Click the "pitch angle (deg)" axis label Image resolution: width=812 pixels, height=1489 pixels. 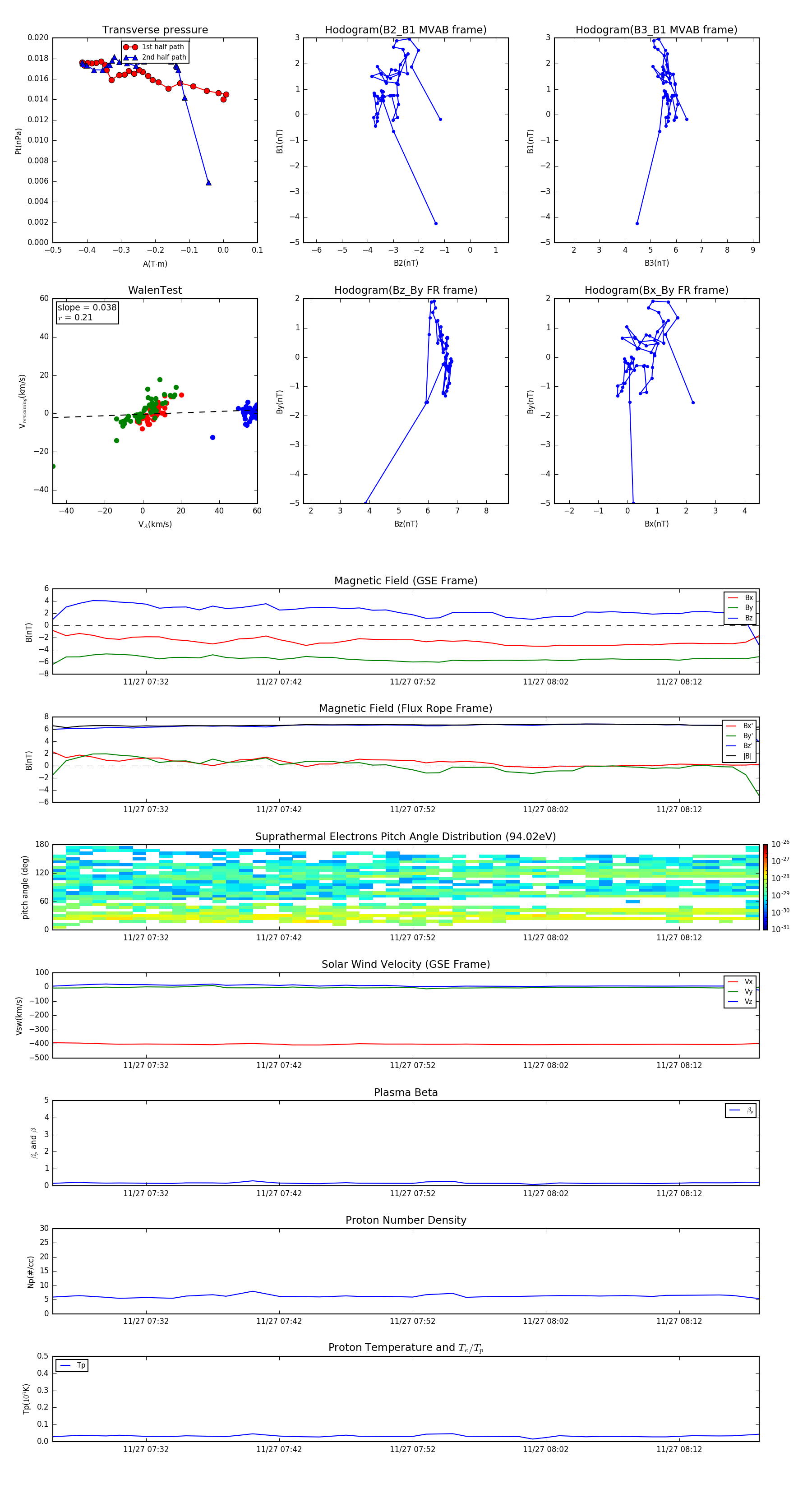click(x=25, y=887)
